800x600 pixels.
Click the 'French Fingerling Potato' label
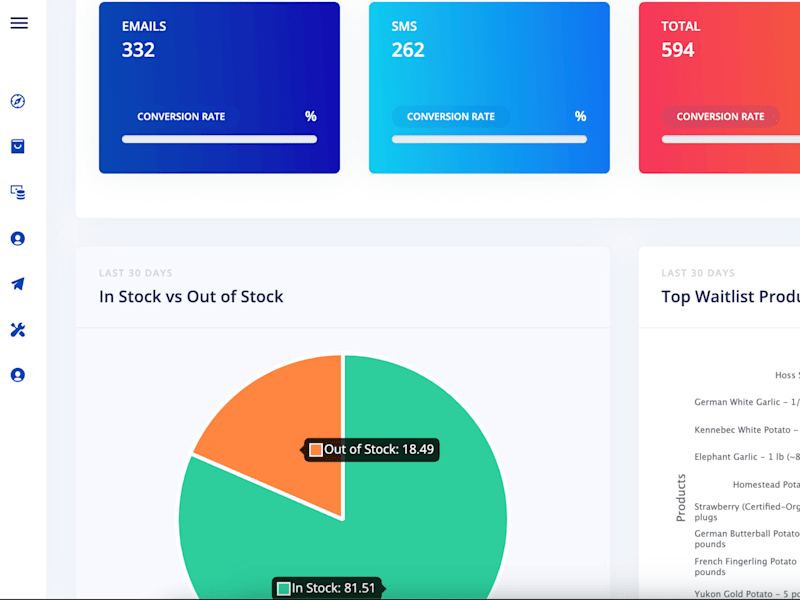747,566
